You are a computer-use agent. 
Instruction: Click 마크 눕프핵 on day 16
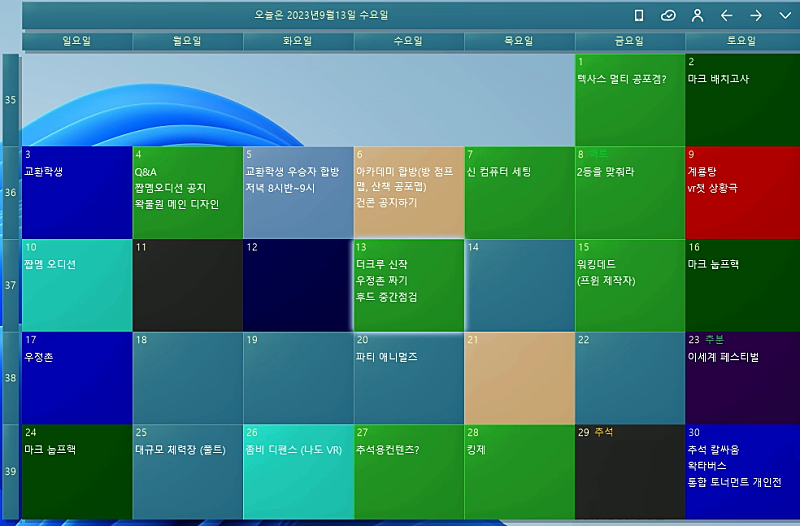[x=713, y=265]
